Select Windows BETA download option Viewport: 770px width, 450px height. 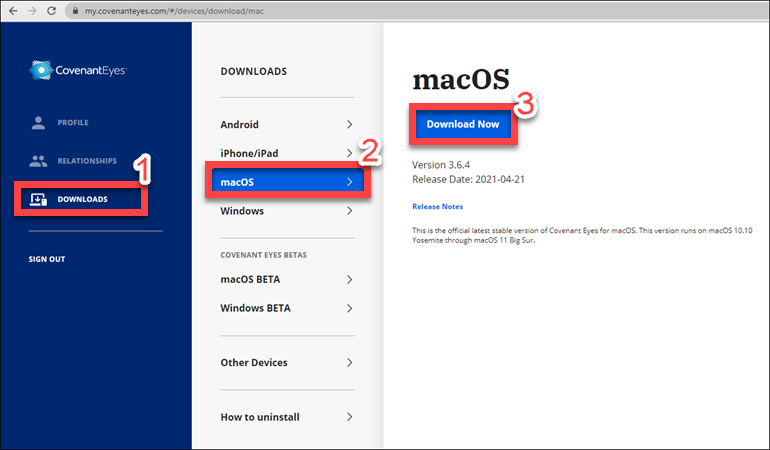(x=287, y=308)
